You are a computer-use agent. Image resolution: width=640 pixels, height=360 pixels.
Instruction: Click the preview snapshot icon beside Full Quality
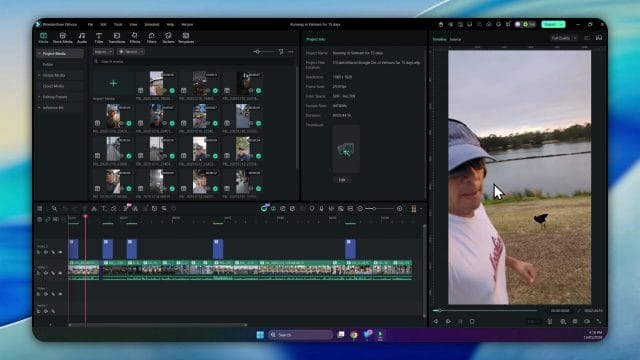(x=599, y=38)
